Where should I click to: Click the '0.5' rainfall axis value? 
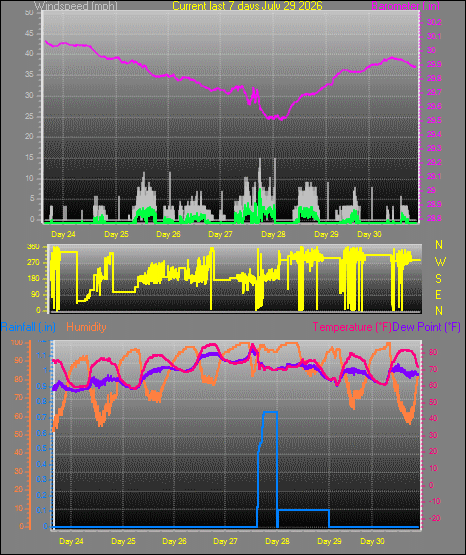pos(42,448)
